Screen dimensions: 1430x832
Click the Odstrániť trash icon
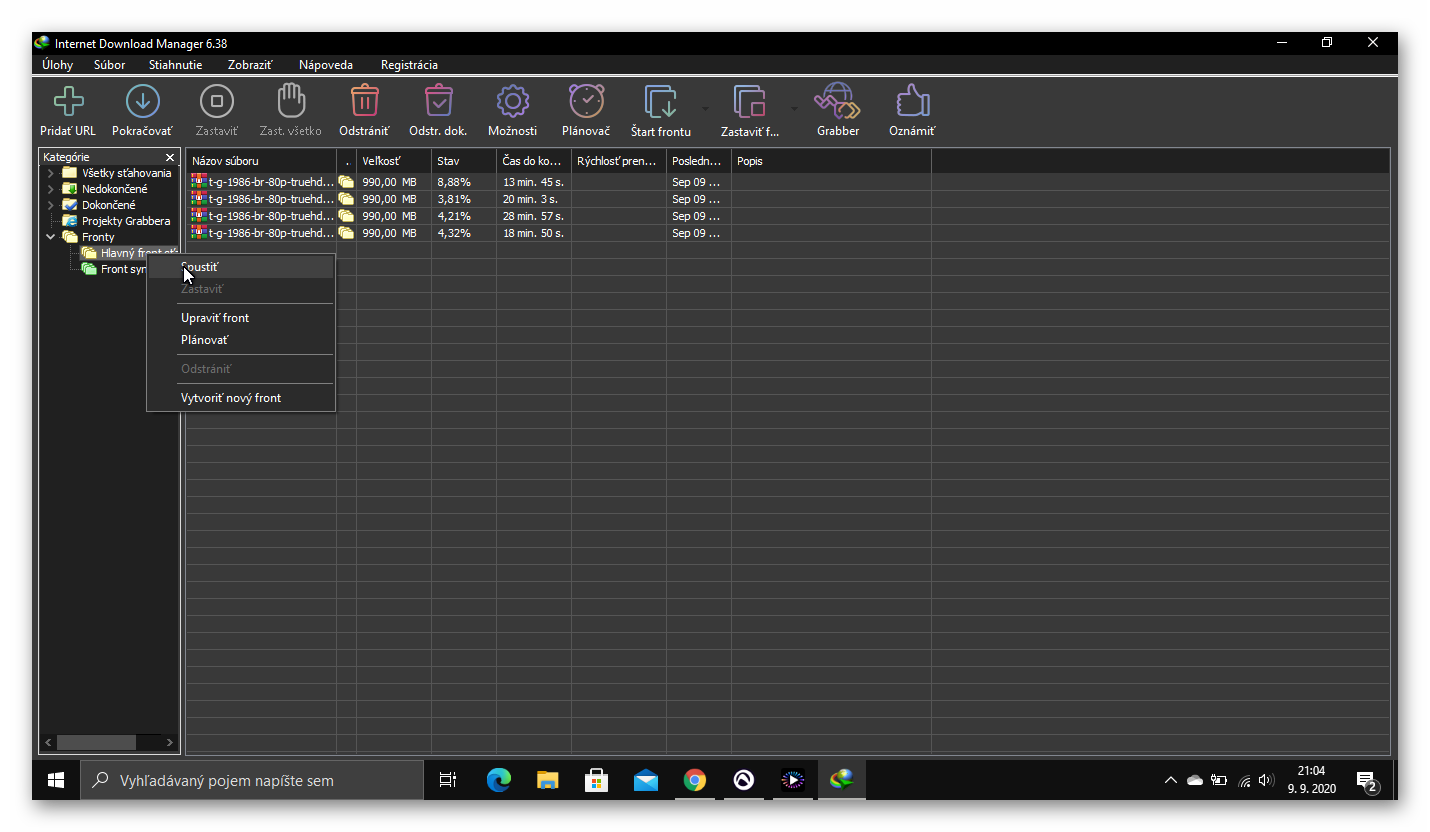364,102
